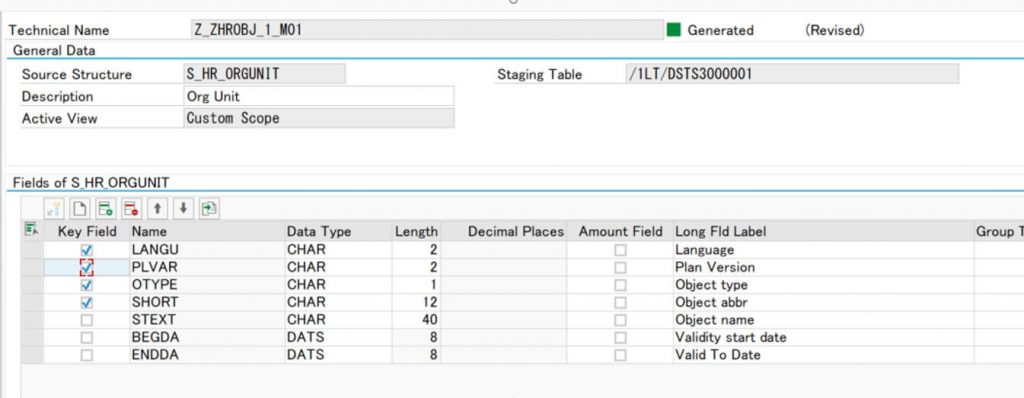Click the new blank field icon
Image resolution: width=1024 pixels, height=398 pixels.
coord(79,208)
